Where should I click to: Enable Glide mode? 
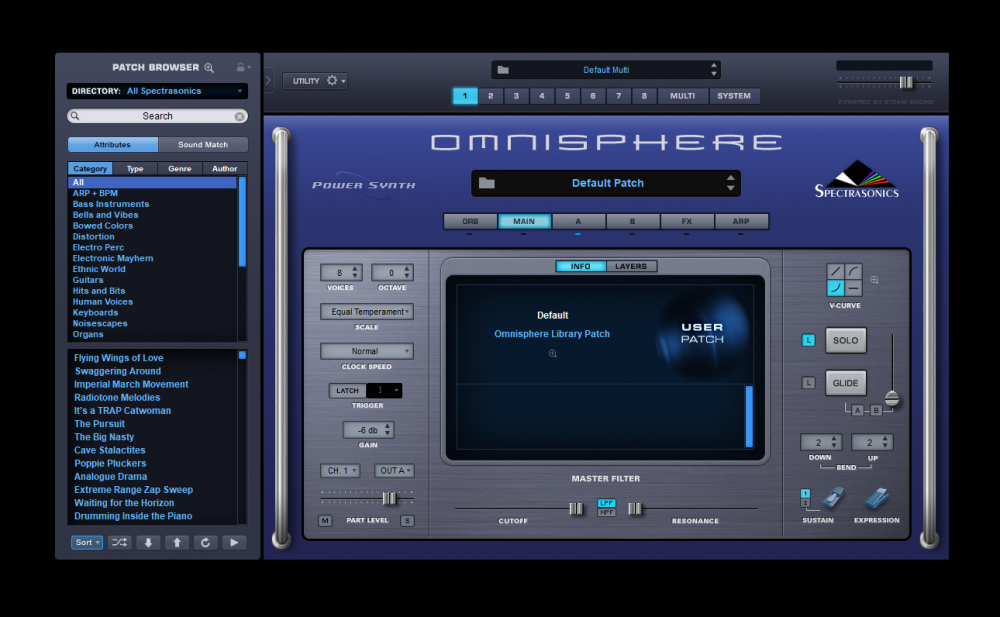click(x=846, y=383)
